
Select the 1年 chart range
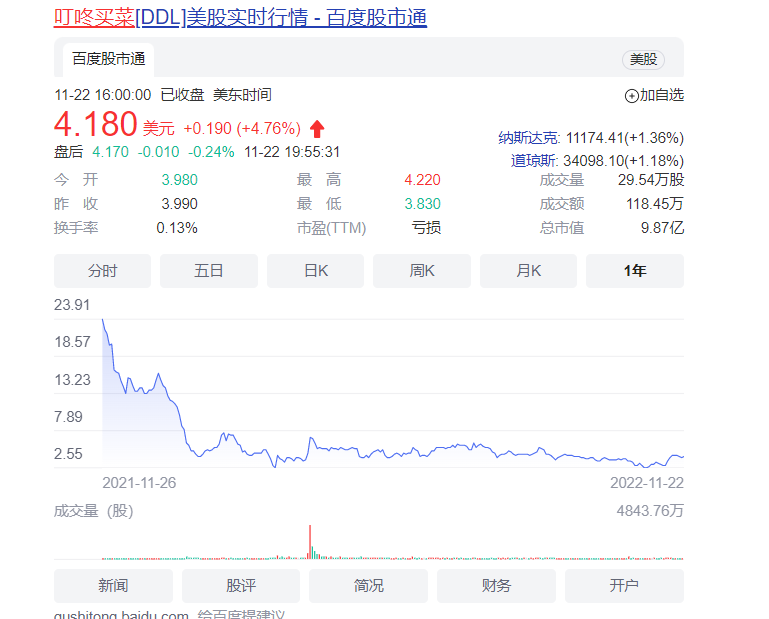(635, 271)
